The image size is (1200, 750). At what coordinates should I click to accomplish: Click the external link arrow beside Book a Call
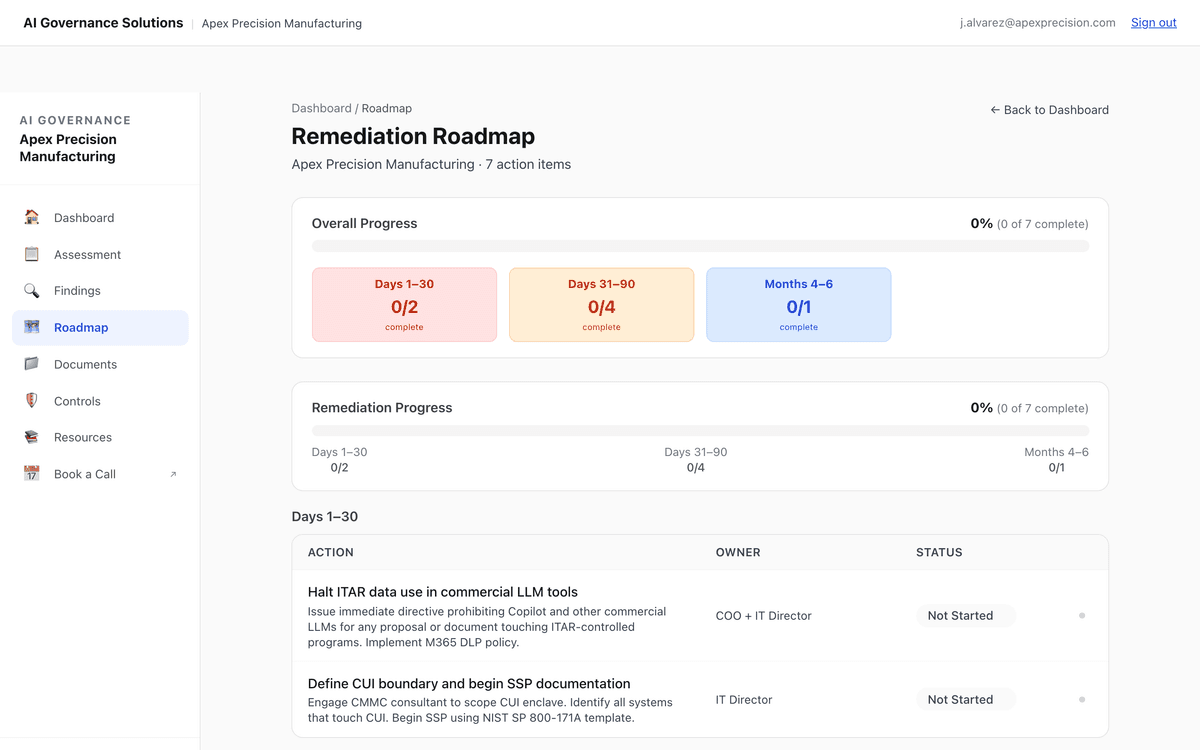pyautogui.click(x=173, y=474)
